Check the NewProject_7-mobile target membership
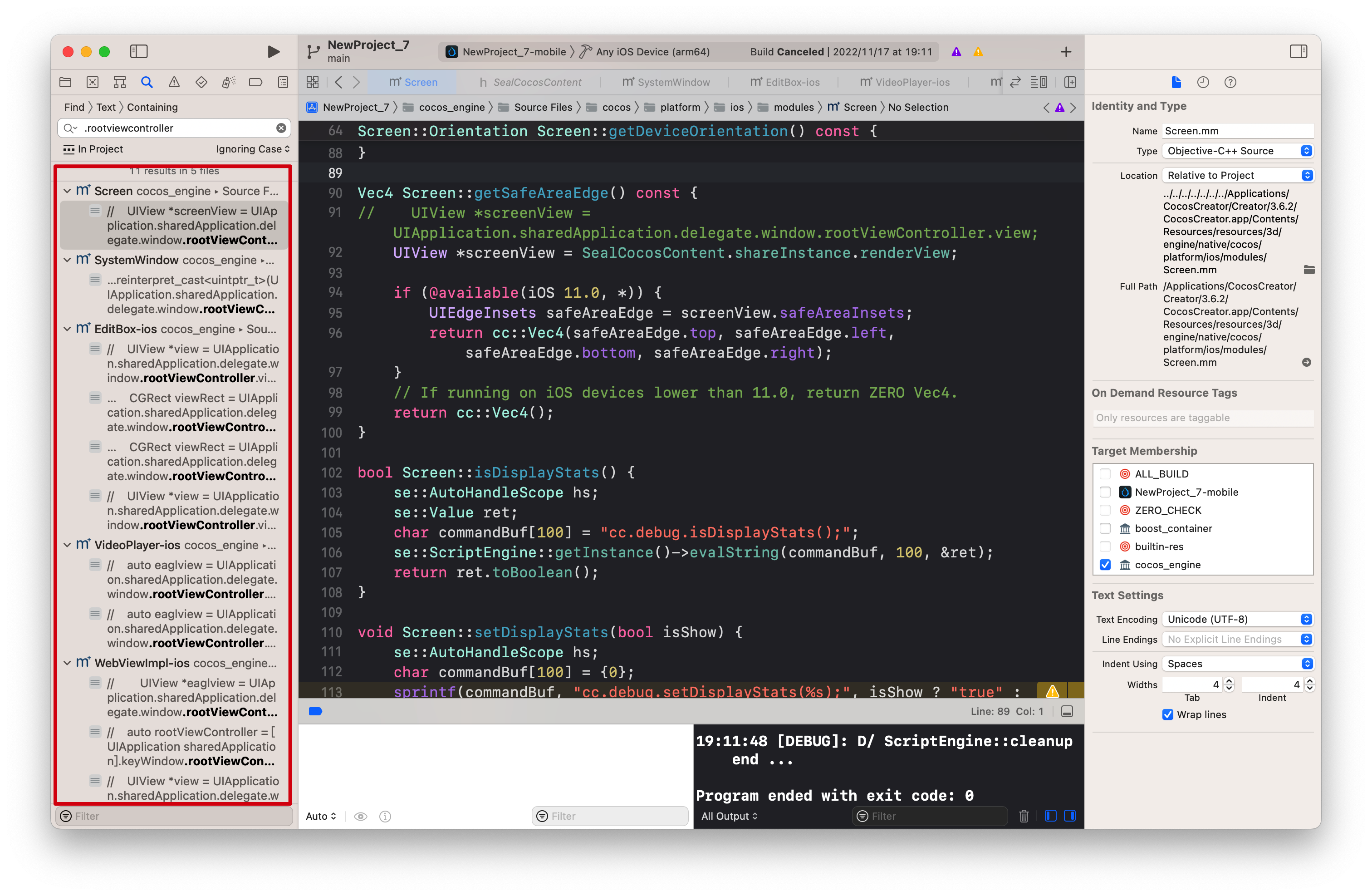Image resolution: width=1372 pixels, height=896 pixels. click(1105, 492)
